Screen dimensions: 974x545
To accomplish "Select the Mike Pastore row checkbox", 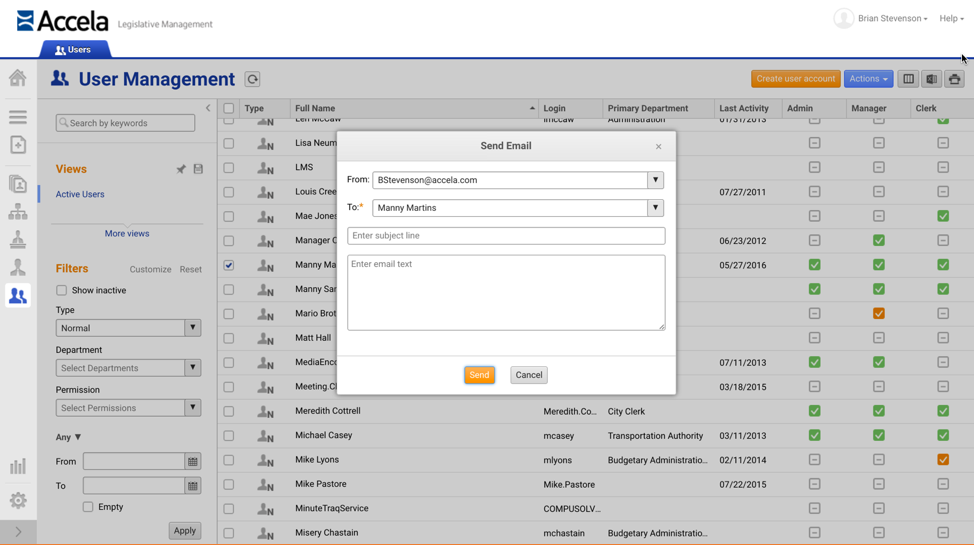I will coord(229,484).
